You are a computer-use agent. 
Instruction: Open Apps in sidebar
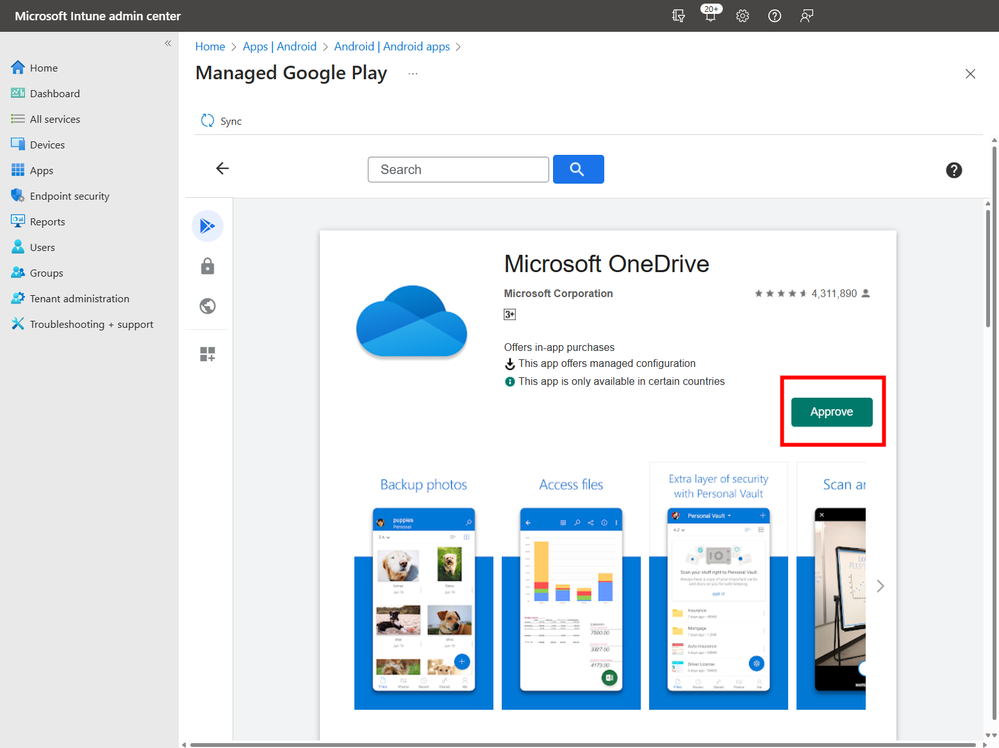(x=32, y=170)
